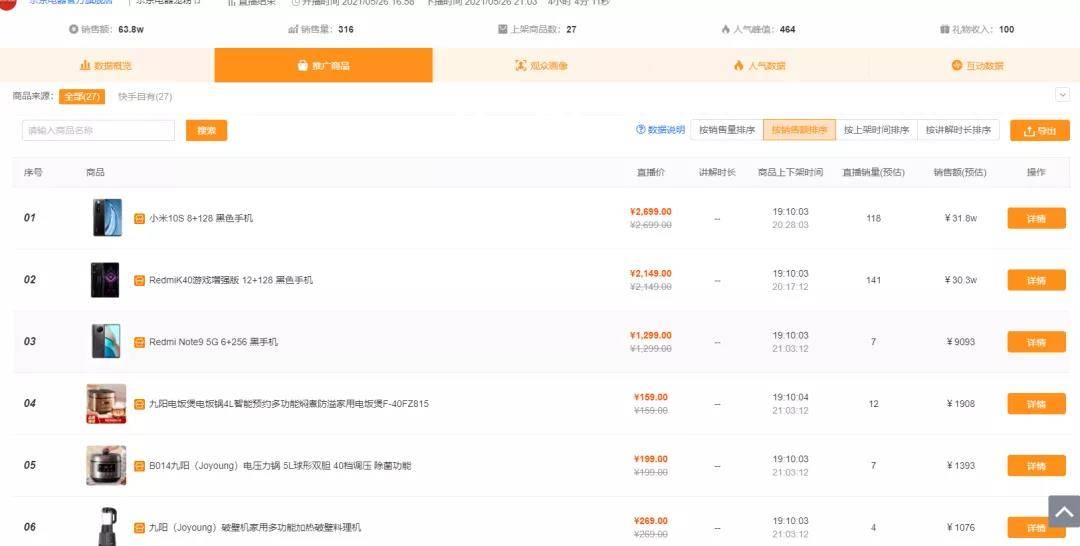Switch to the 数据概览 tab

(x=107, y=65)
